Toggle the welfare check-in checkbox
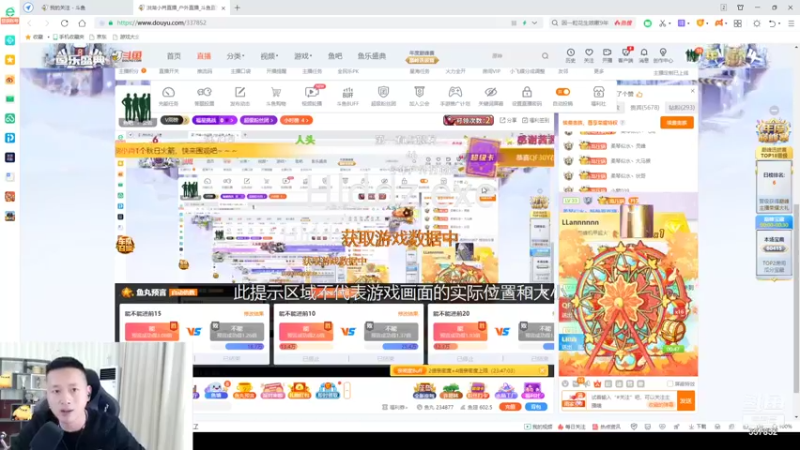Viewport: 800px width, 450px height. coord(525,120)
